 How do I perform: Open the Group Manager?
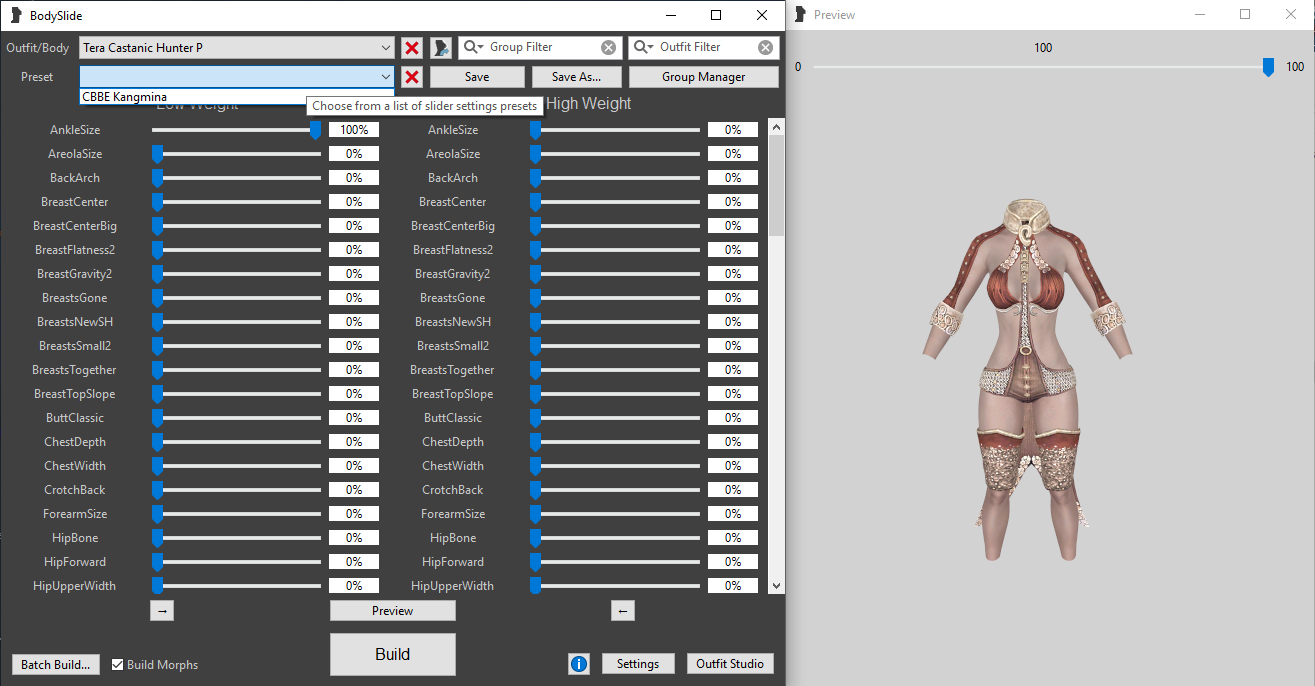click(x=703, y=77)
